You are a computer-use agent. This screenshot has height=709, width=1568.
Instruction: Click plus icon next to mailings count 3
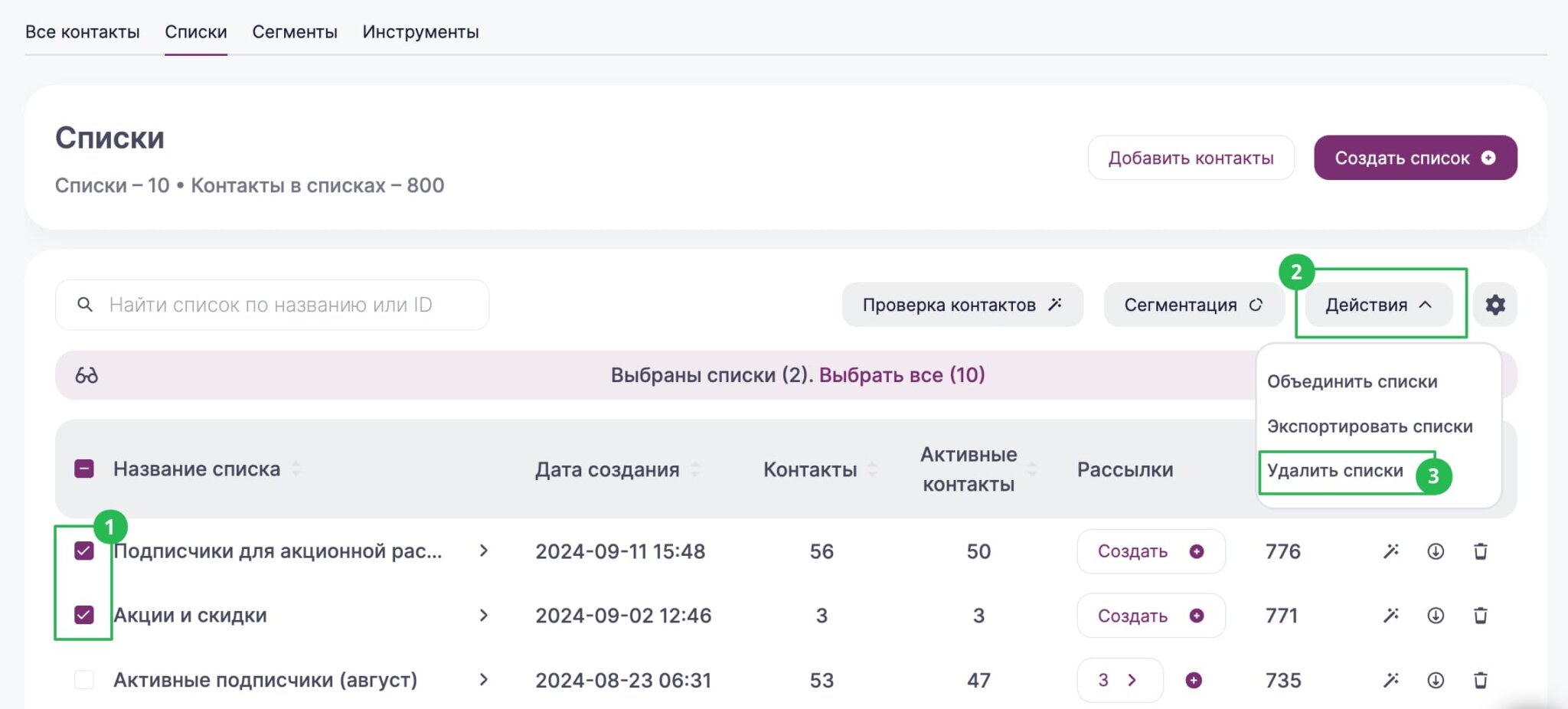point(1194,680)
